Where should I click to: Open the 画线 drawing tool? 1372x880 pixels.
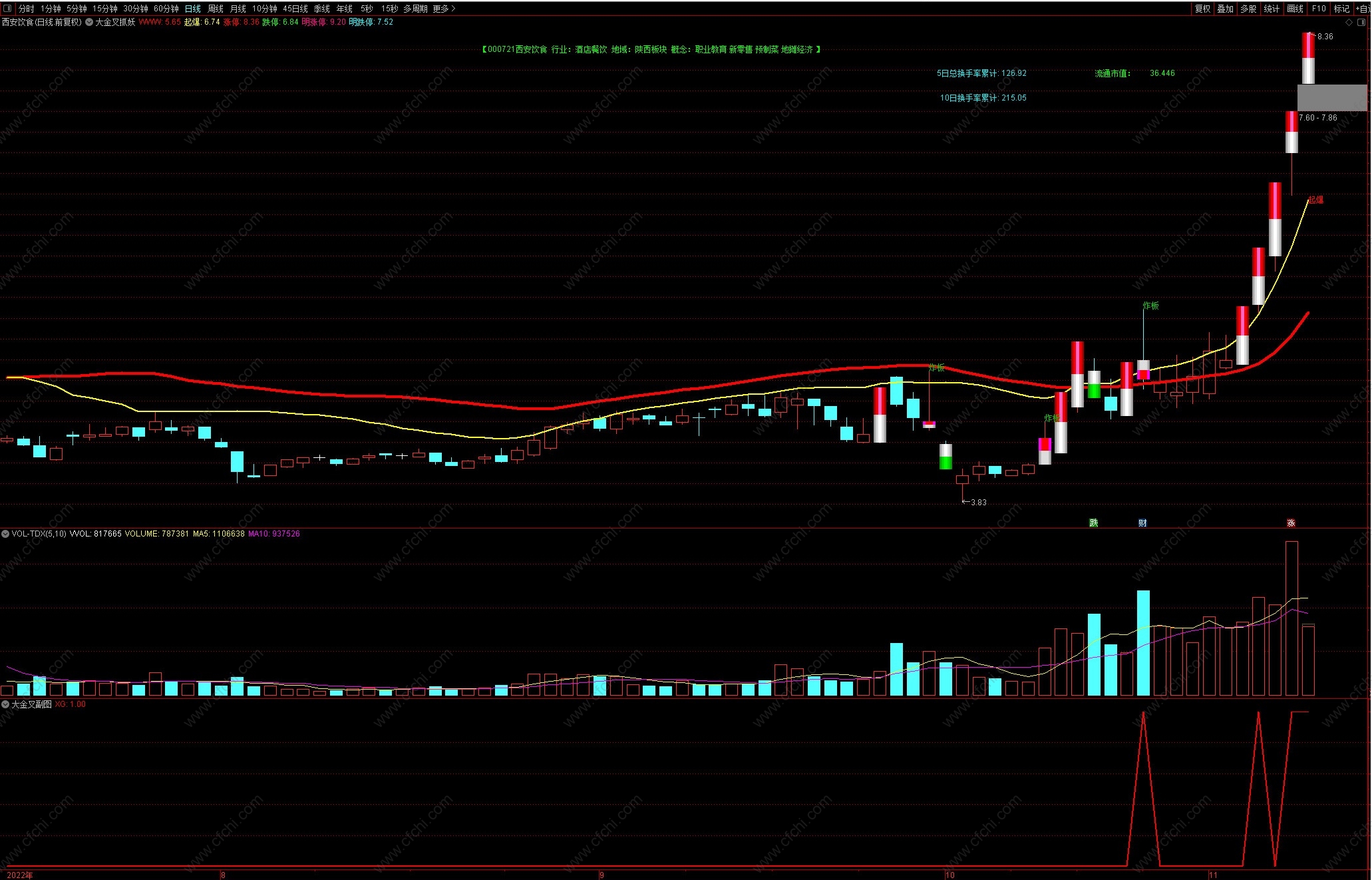point(1295,9)
